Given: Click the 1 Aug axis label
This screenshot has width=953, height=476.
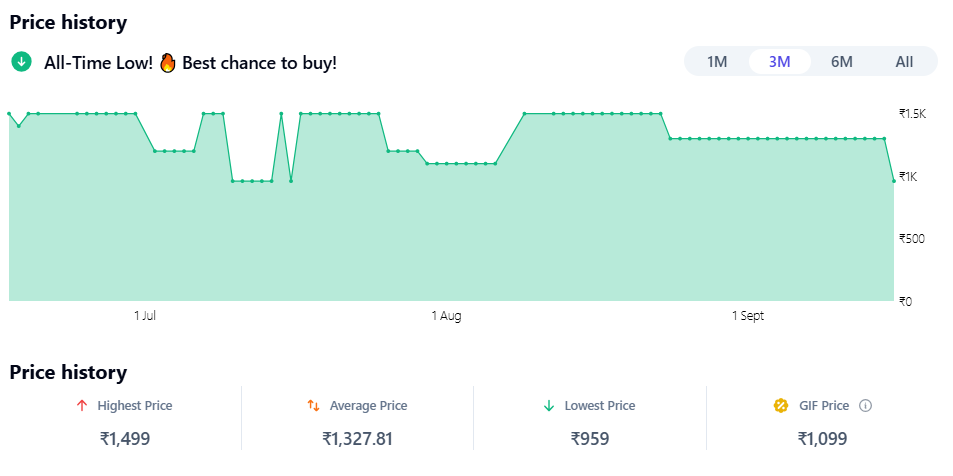Looking at the screenshot, I should click(446, 316).
